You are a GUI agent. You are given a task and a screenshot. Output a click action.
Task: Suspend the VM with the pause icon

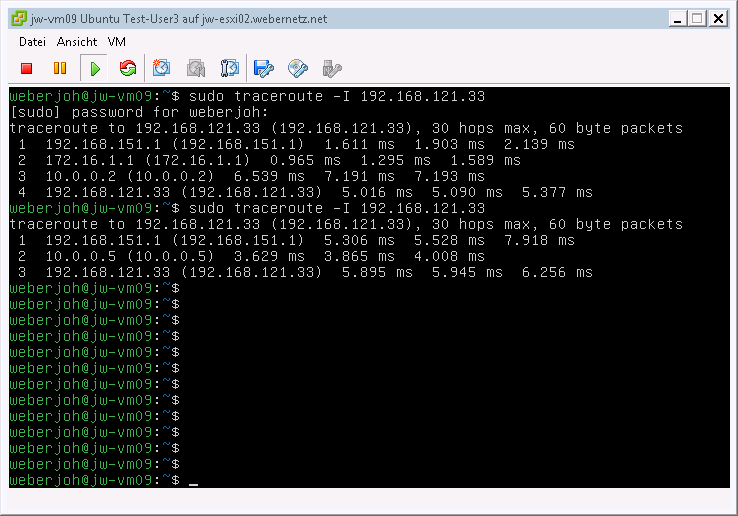[60, 69]
